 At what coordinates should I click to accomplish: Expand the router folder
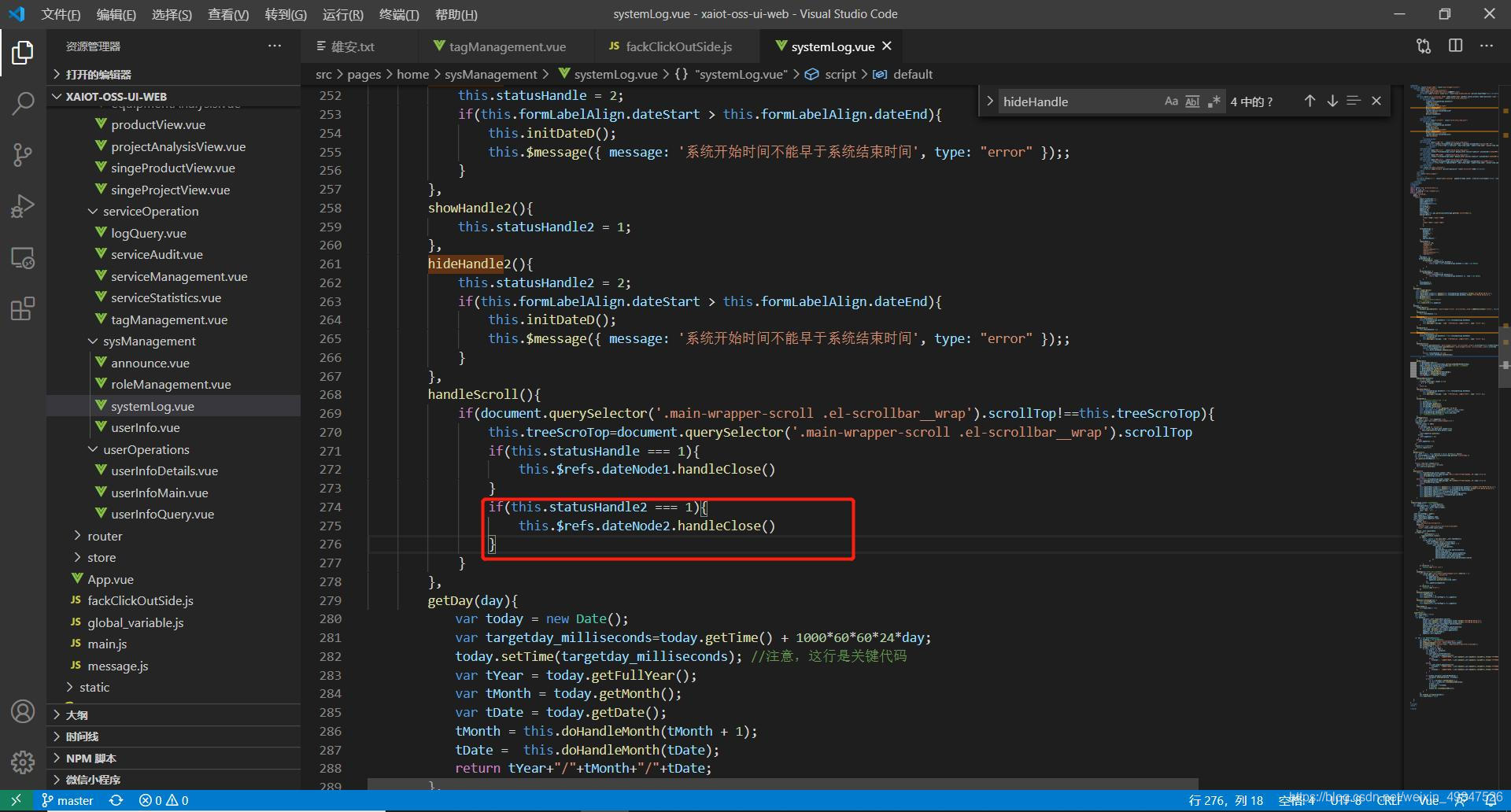173,536
